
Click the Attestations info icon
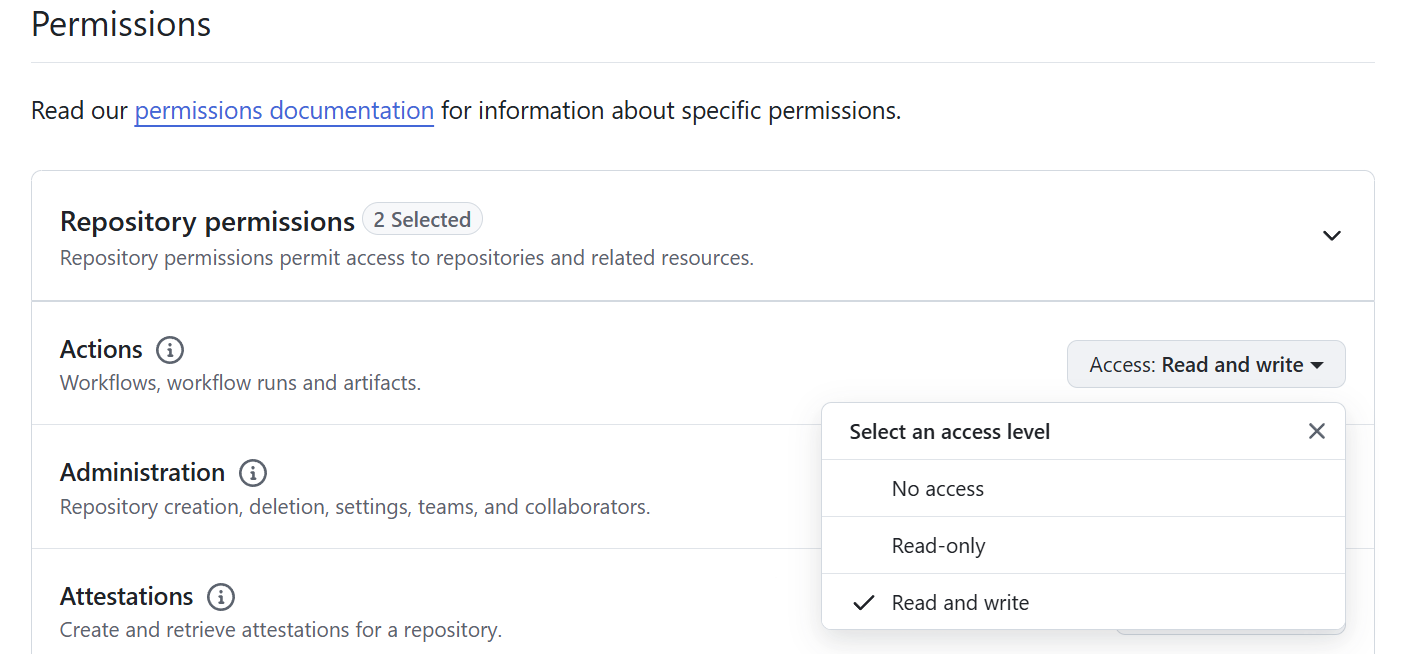click(x=221, y=597)
